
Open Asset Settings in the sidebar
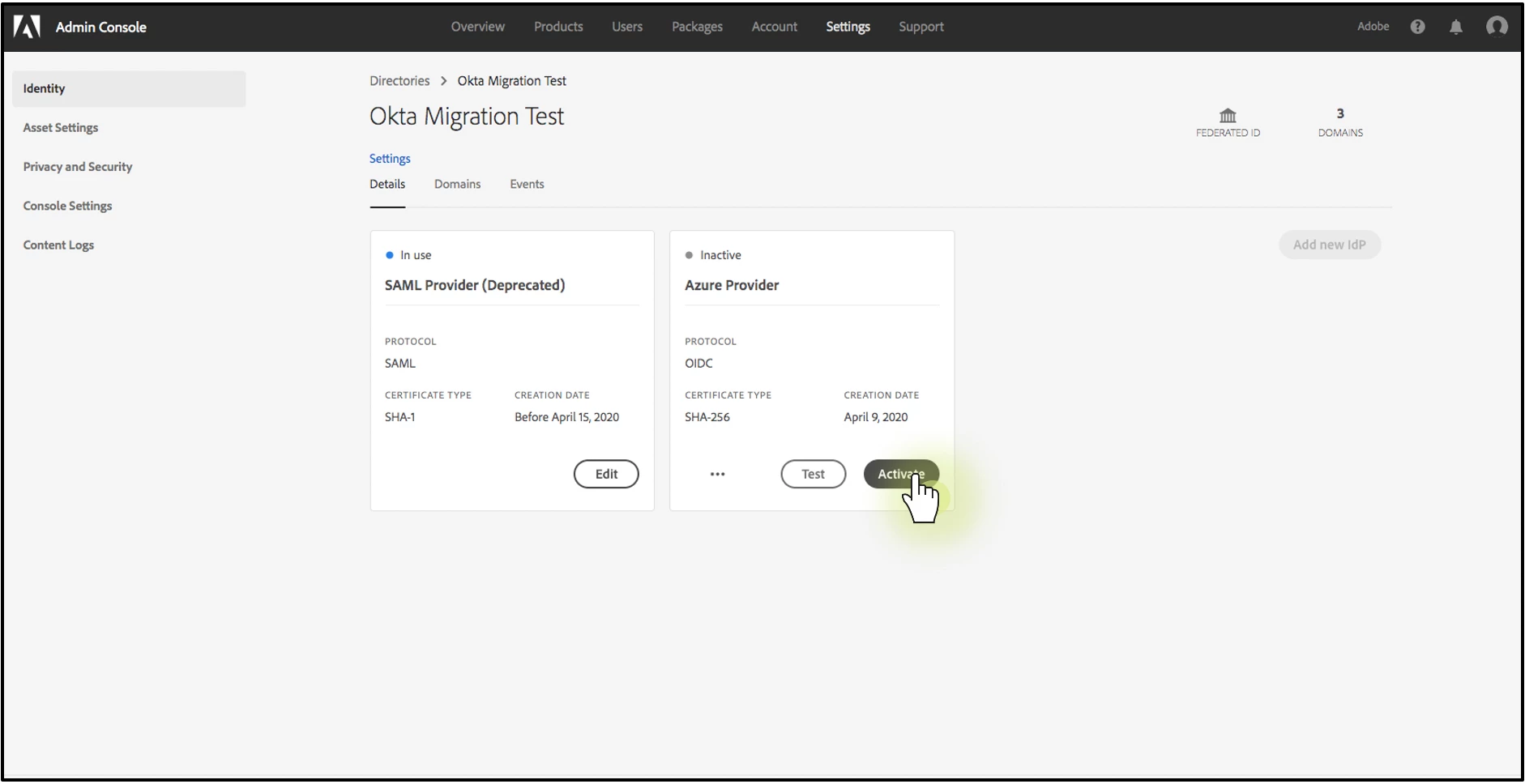click(x=61, y=128)
